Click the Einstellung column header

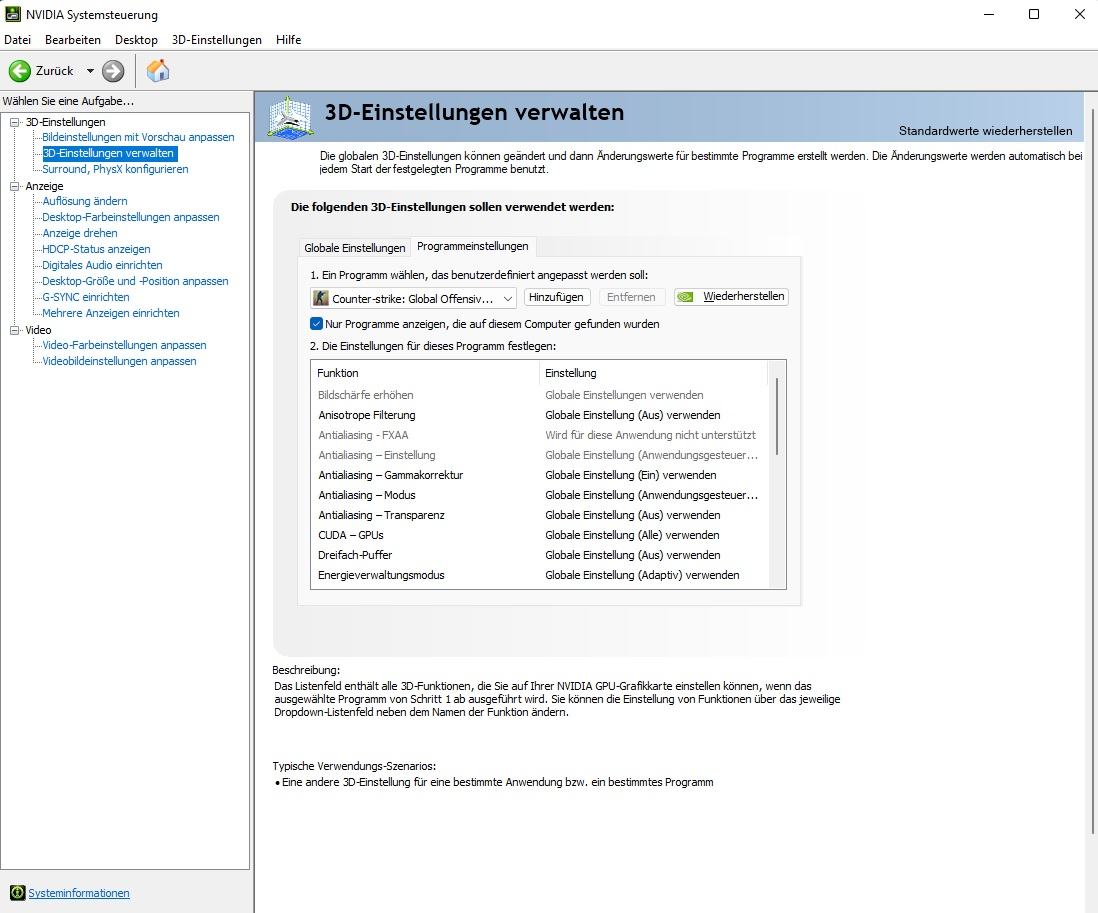[x=653, y=373]
